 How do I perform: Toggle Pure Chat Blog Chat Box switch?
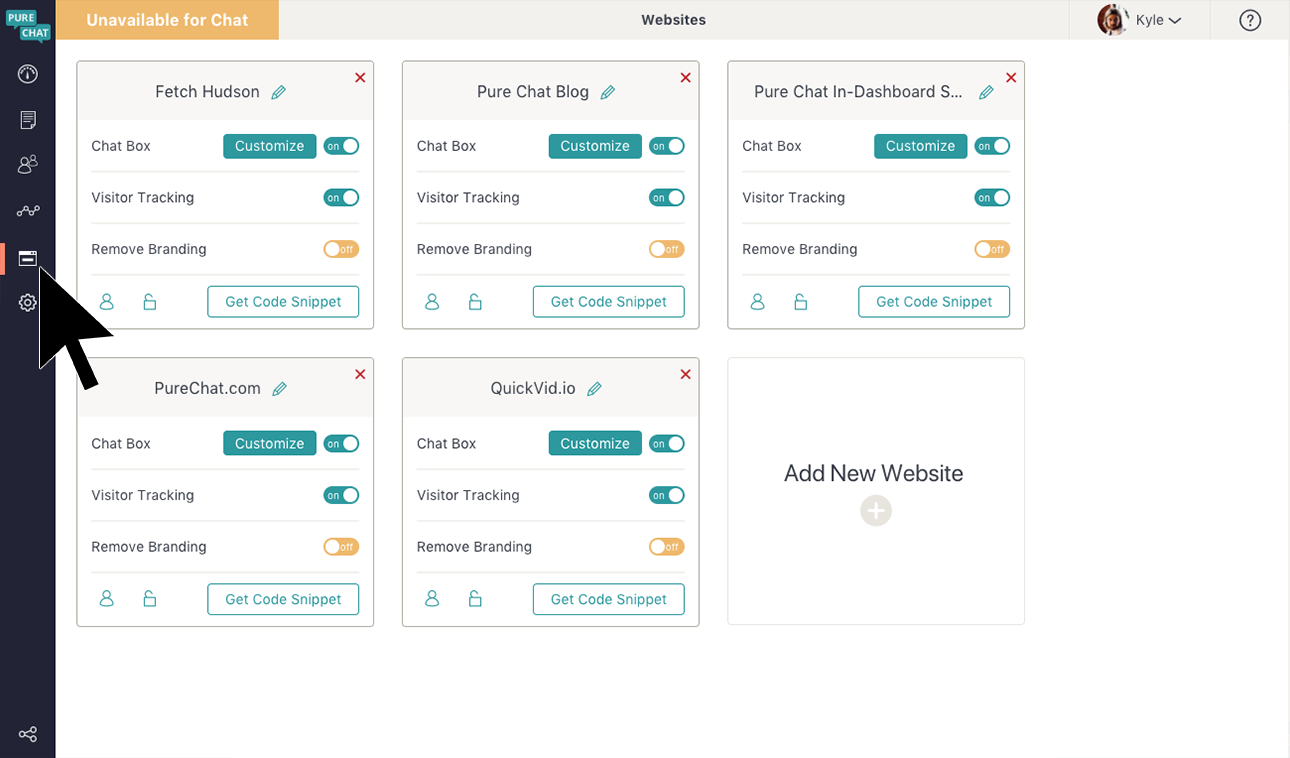coord(667,146)
